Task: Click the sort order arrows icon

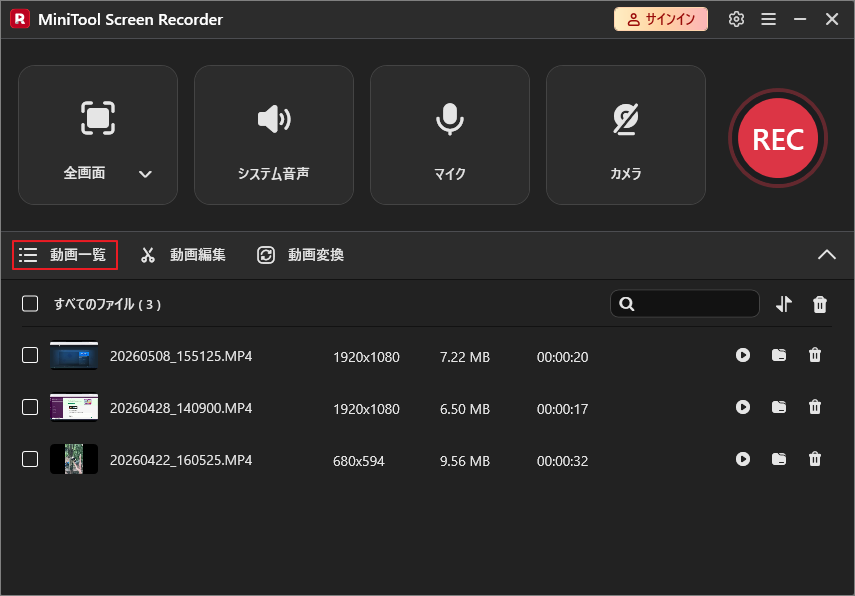Action: coord(784,304)
